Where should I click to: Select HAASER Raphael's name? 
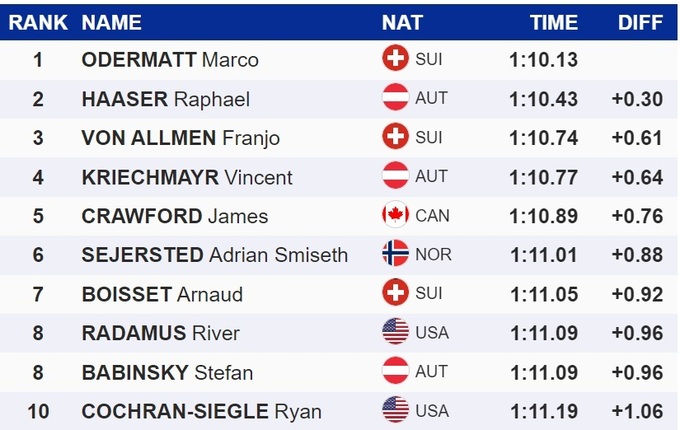165,99
